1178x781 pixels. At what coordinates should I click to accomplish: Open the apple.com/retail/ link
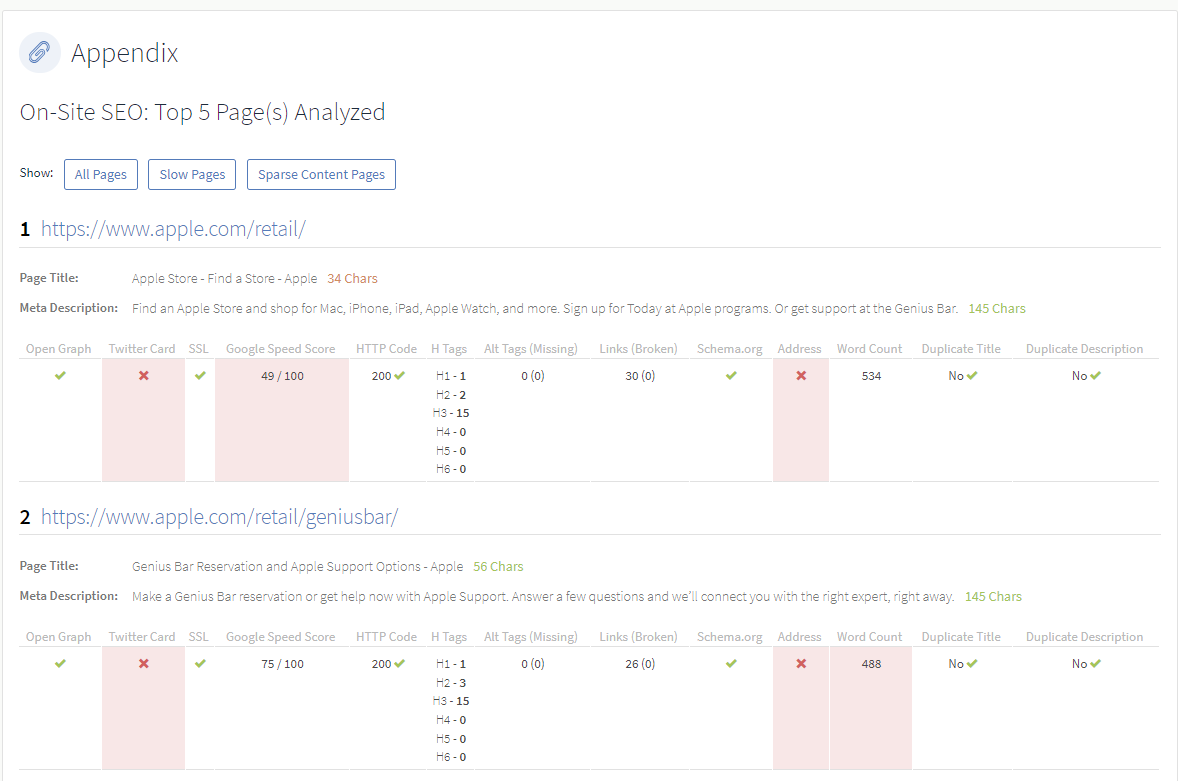pyautogui.click(x=173, y=229)
